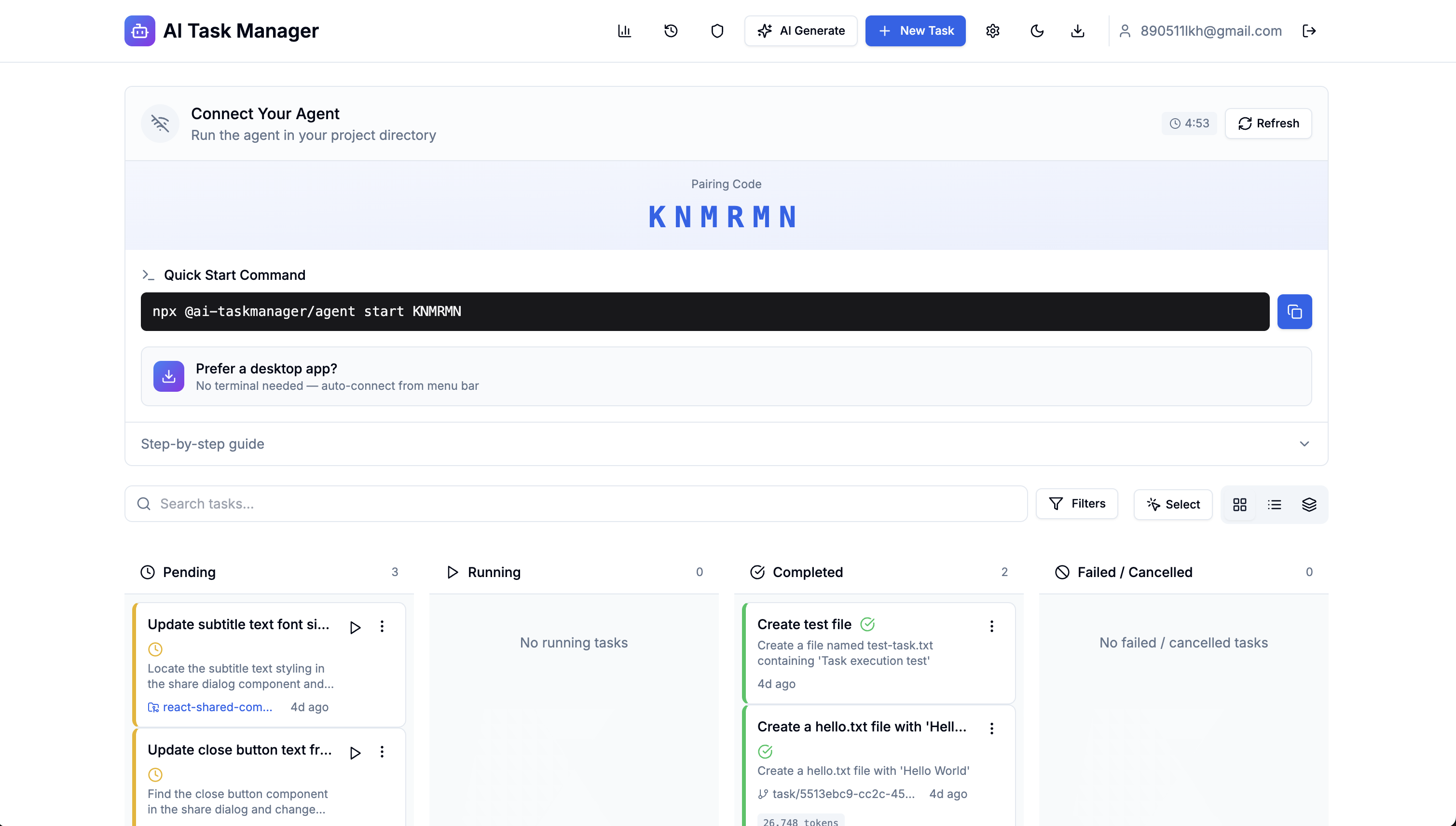Switch to grid board view
This screenshot has width=1456, height=826.
1239,504
